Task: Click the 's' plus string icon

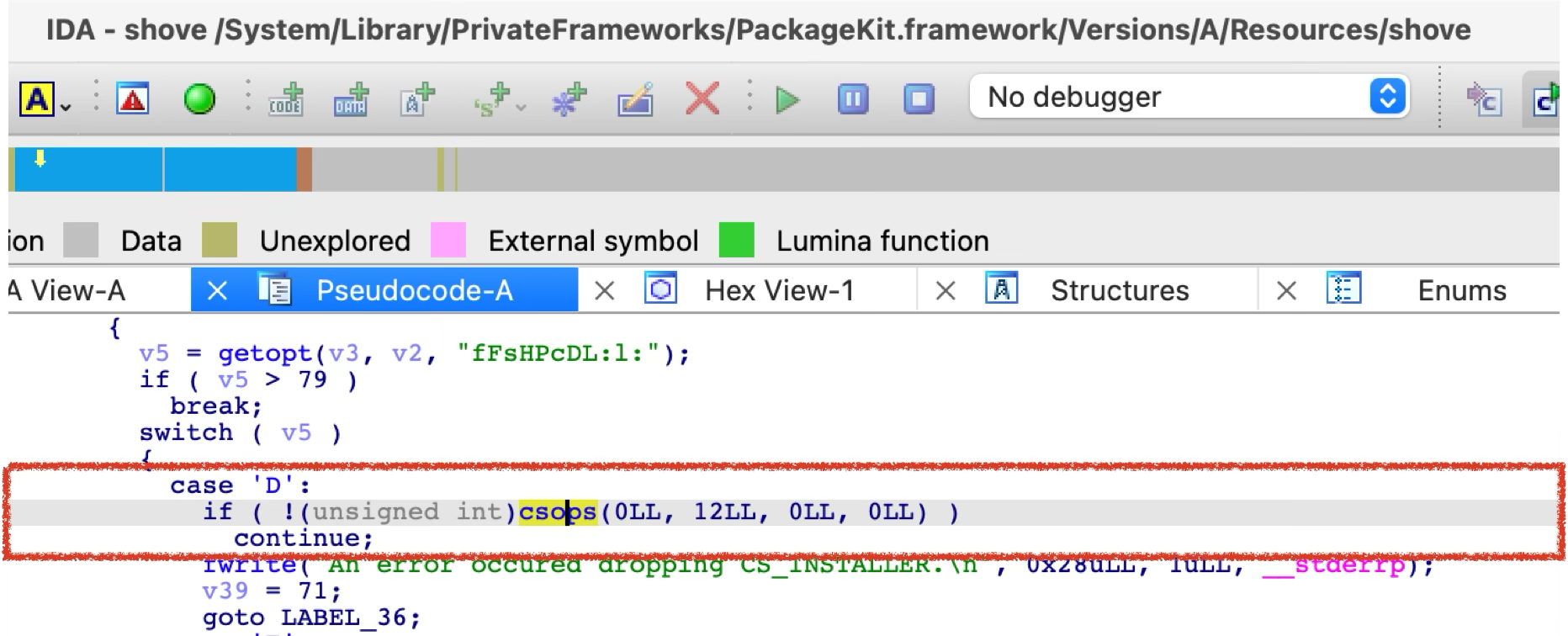Action: point(492,99)
